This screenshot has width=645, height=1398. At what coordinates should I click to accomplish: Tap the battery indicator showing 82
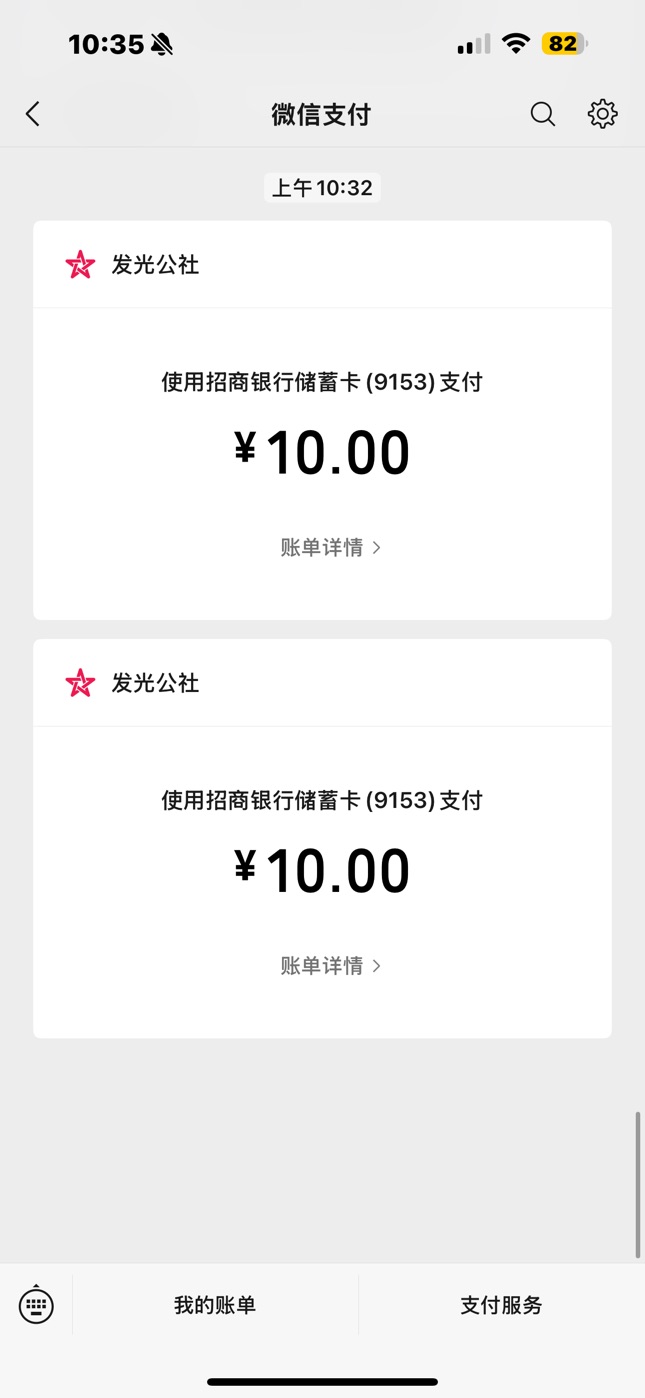coord(565,44)
